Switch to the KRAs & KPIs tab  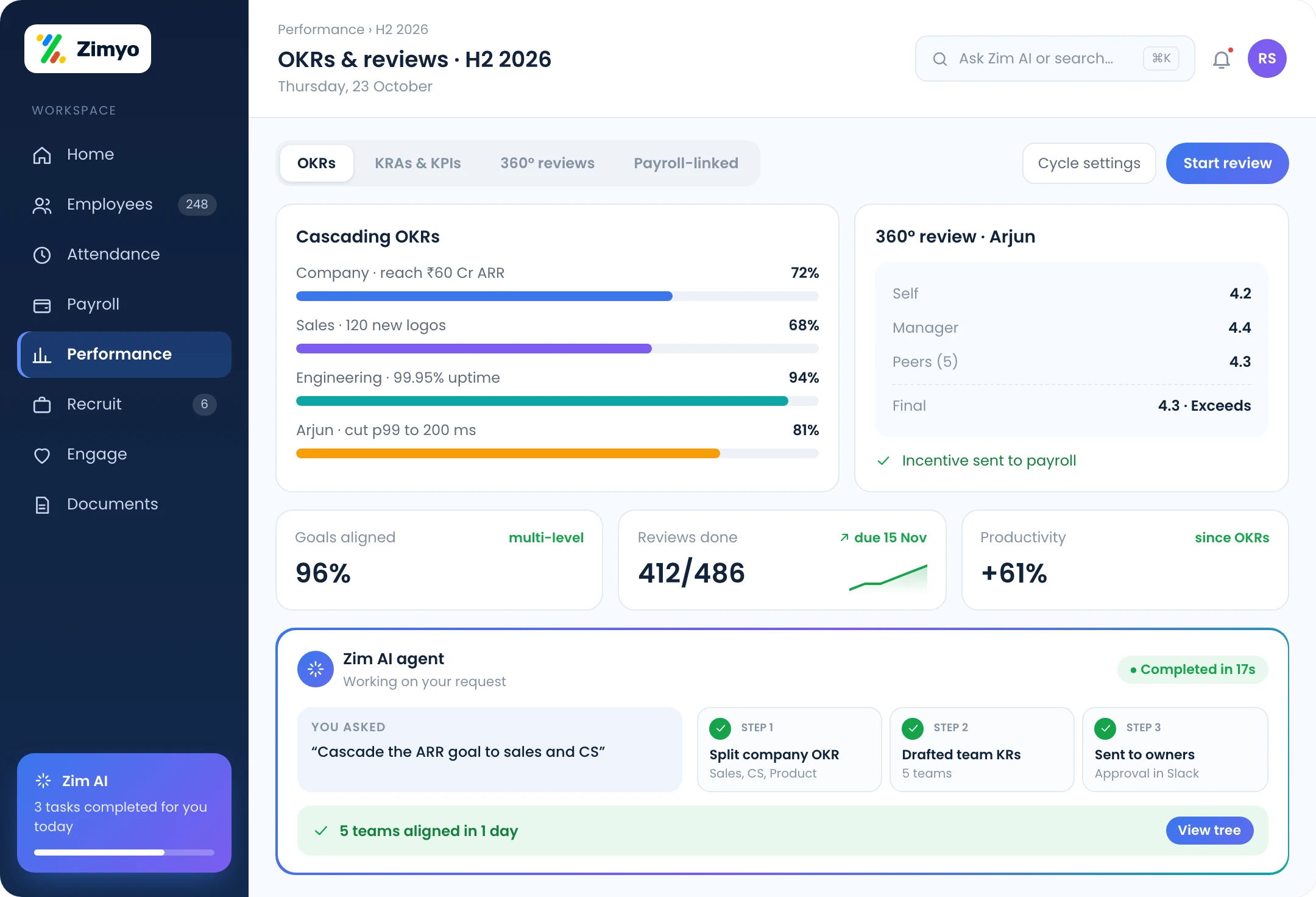click(418, 163)
